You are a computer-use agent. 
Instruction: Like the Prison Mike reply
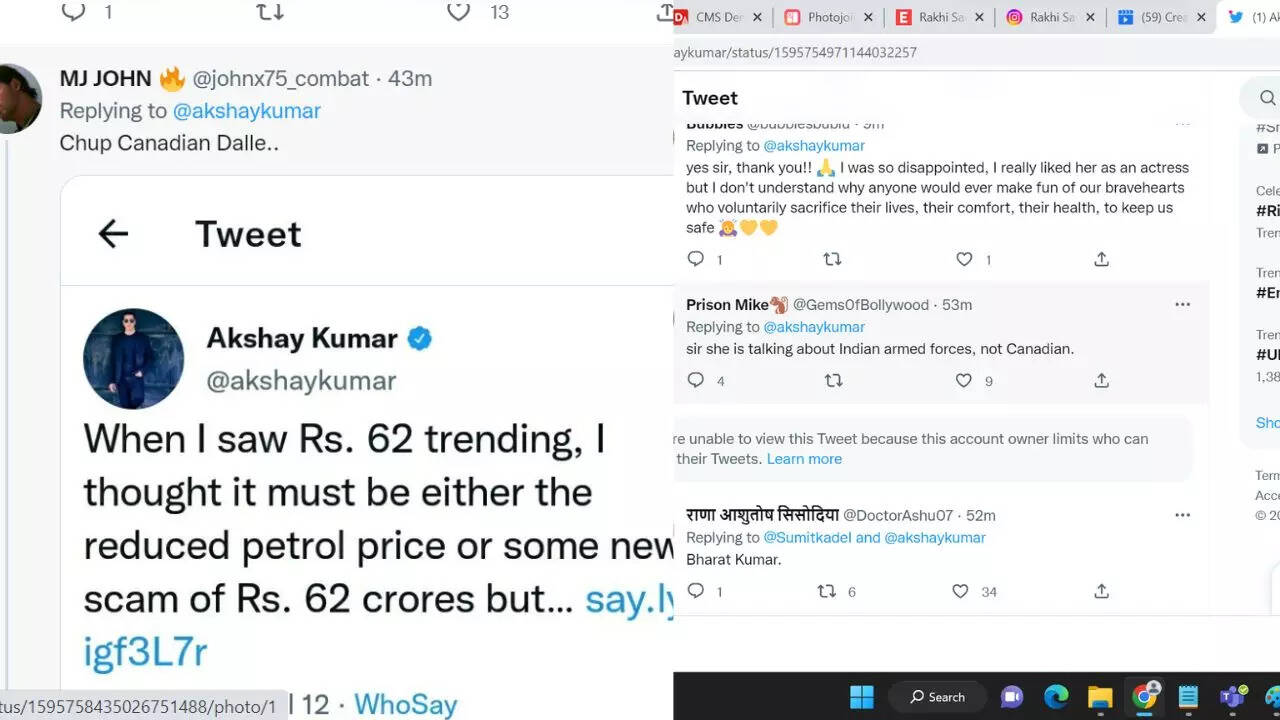coord(964,381)
